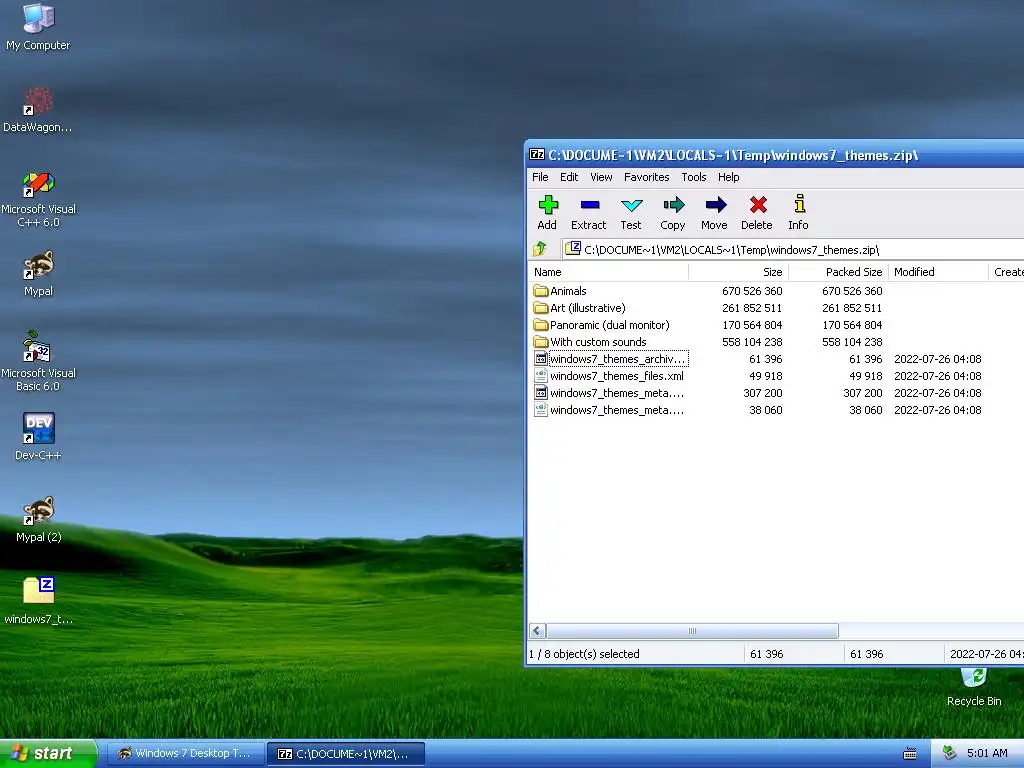The height and width of the screenshot is (768, 1024).
Task: Select the My Computer desktop icon
Action: pos(38,26)
